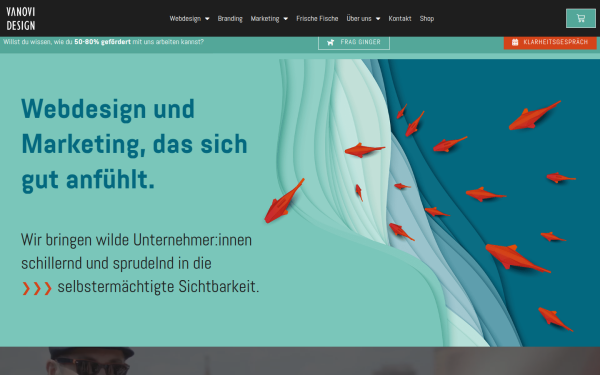Click the photo of person wearing sunglasses
The height and width of the screenshot is (375, 600).
point(91,361)
